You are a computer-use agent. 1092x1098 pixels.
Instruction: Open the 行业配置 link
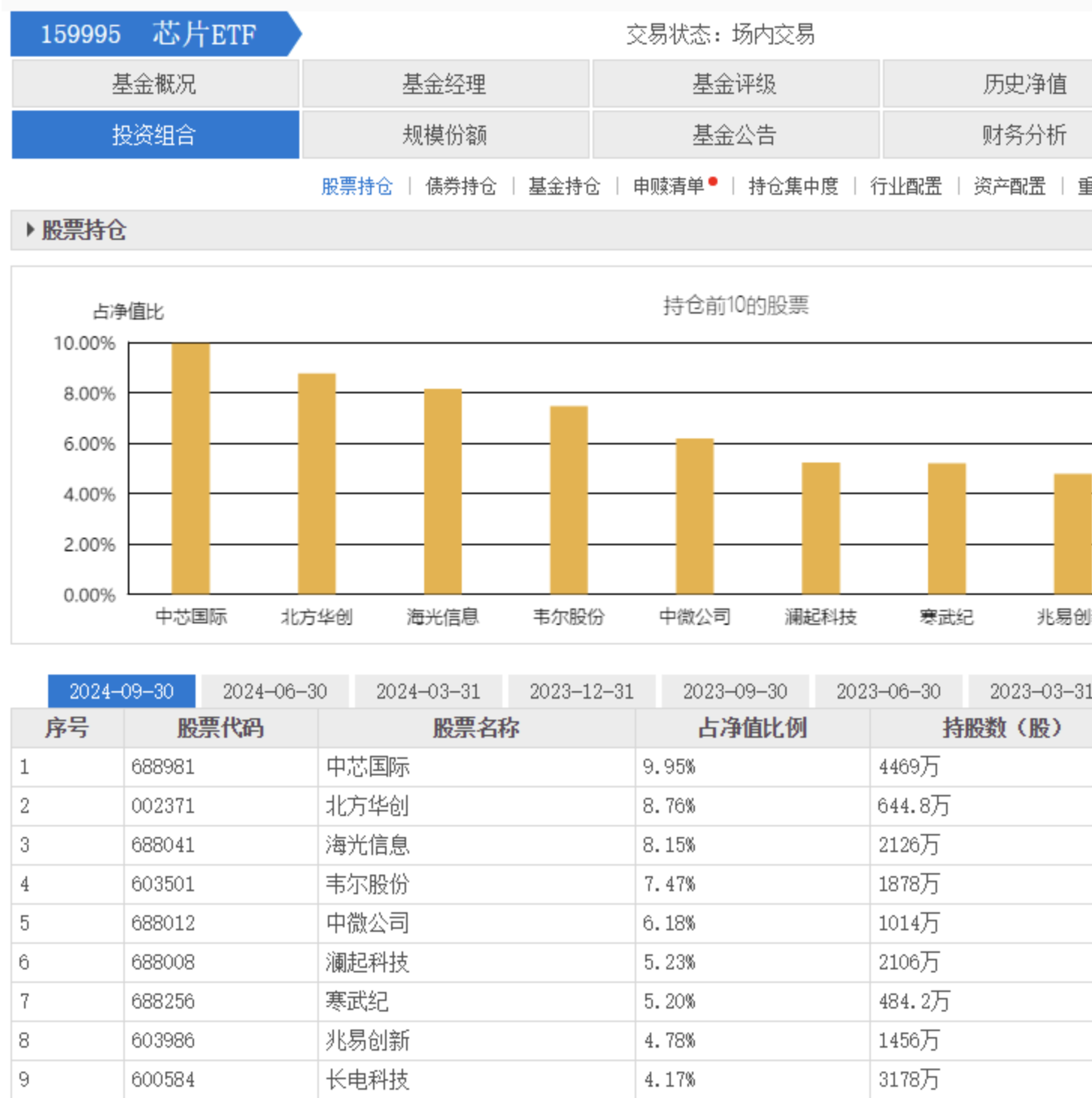coord(906,186)
